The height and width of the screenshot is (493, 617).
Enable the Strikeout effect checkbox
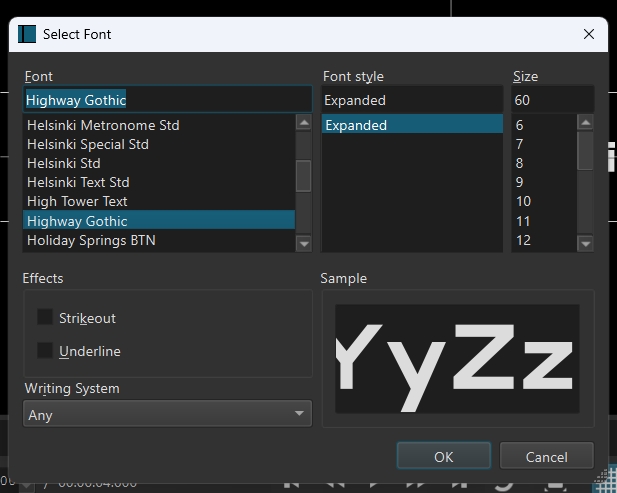(x=45, y=317)
